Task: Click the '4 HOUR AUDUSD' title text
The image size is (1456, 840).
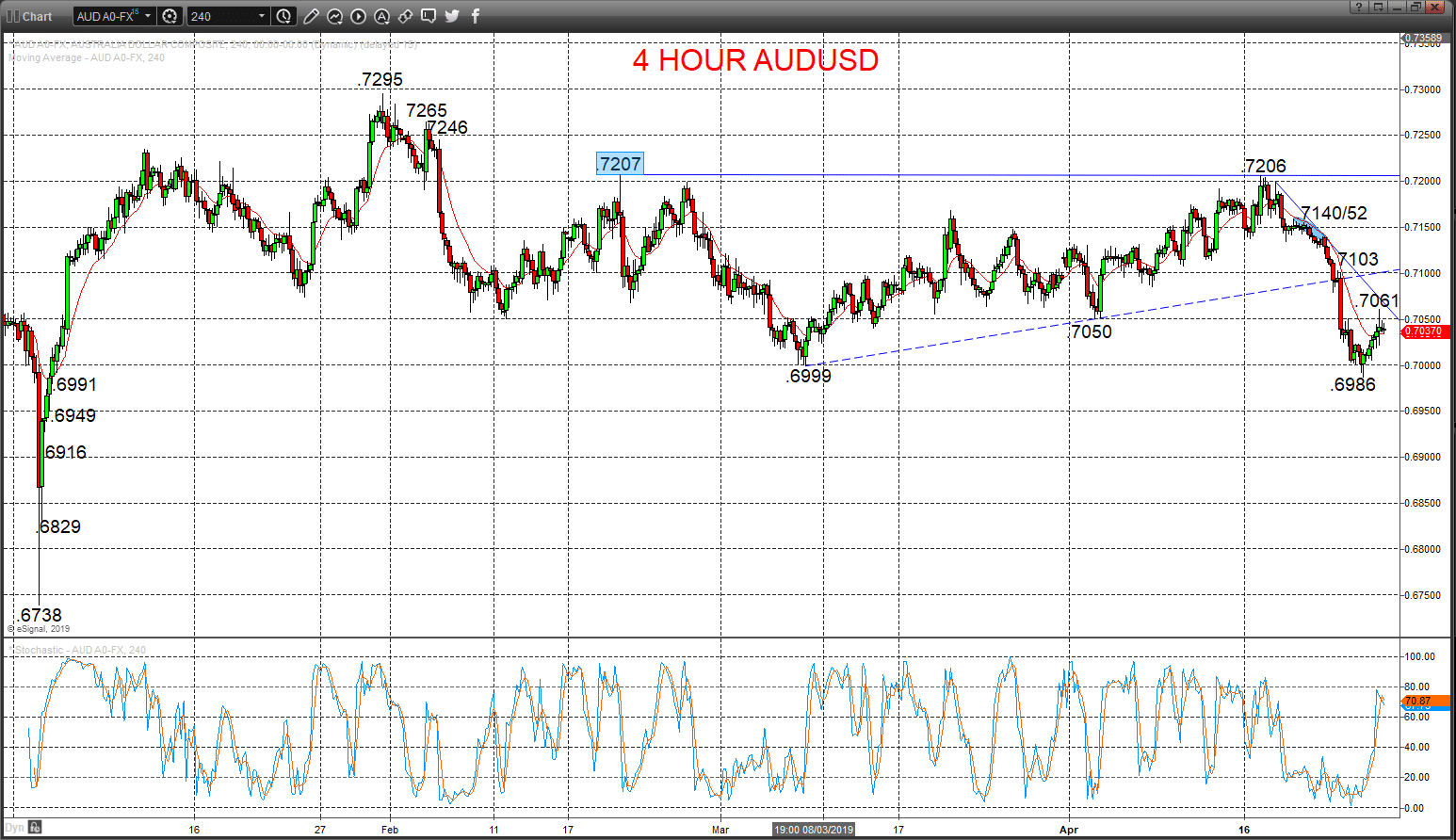Action: 755,60
